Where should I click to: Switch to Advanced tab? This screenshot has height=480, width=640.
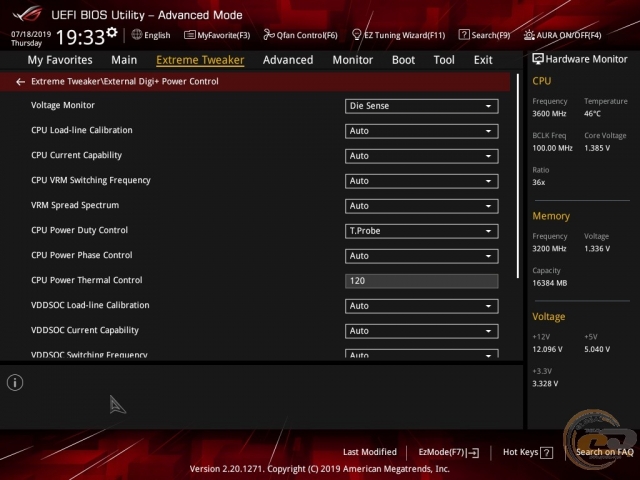(x=288, y=60)
